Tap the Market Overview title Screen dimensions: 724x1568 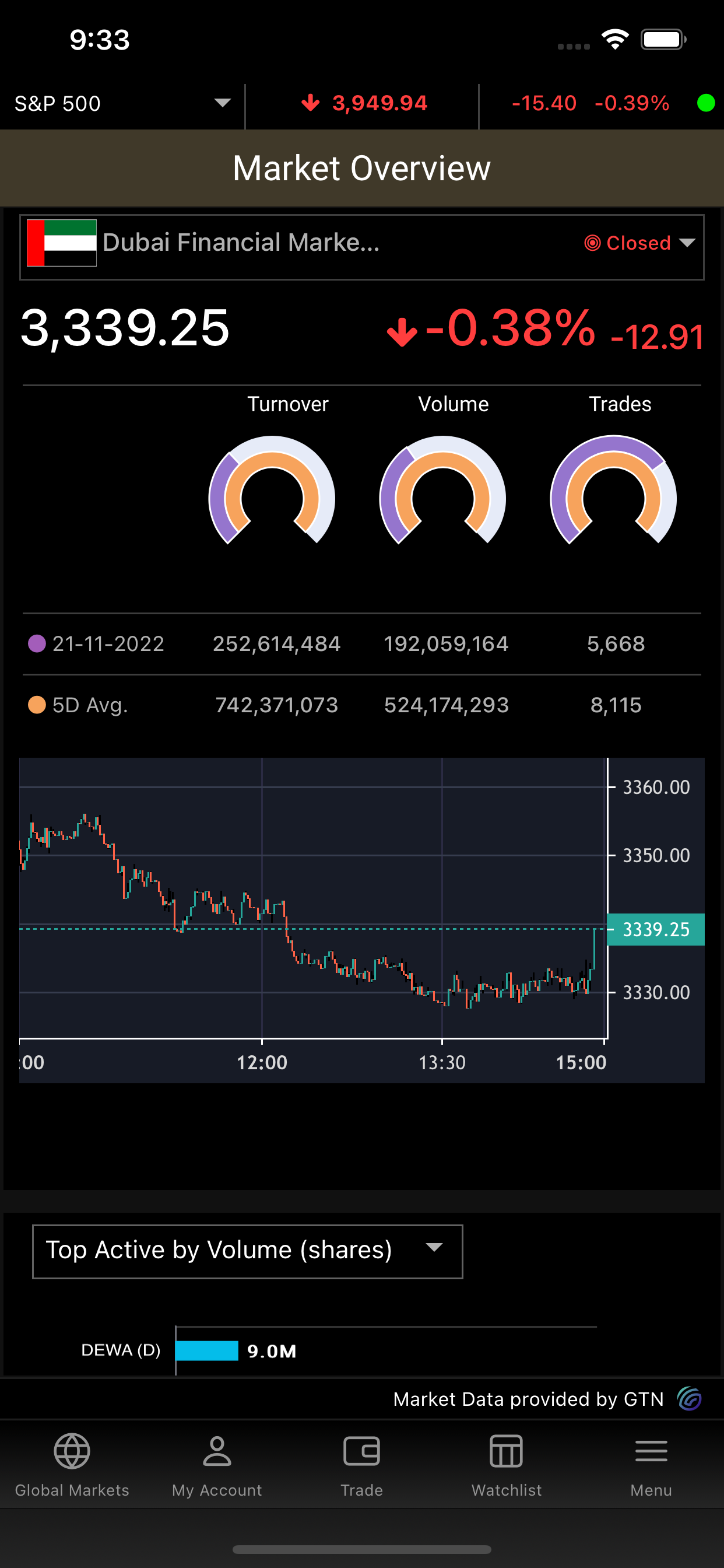click(x=362, y=168)
